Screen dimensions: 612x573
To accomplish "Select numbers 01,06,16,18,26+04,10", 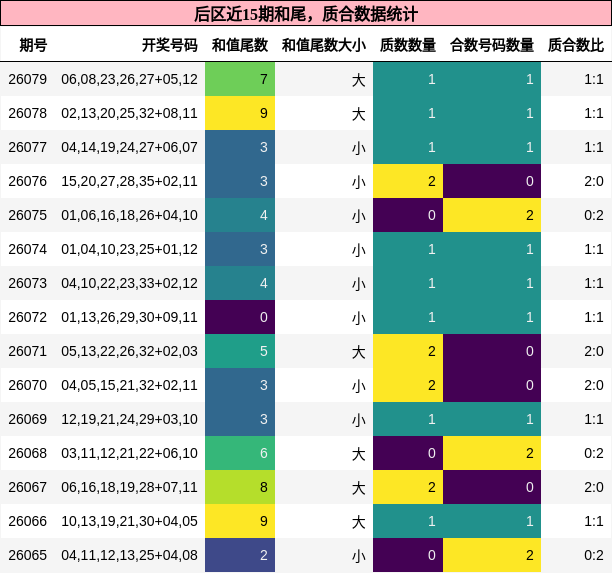I will [130, 215].
